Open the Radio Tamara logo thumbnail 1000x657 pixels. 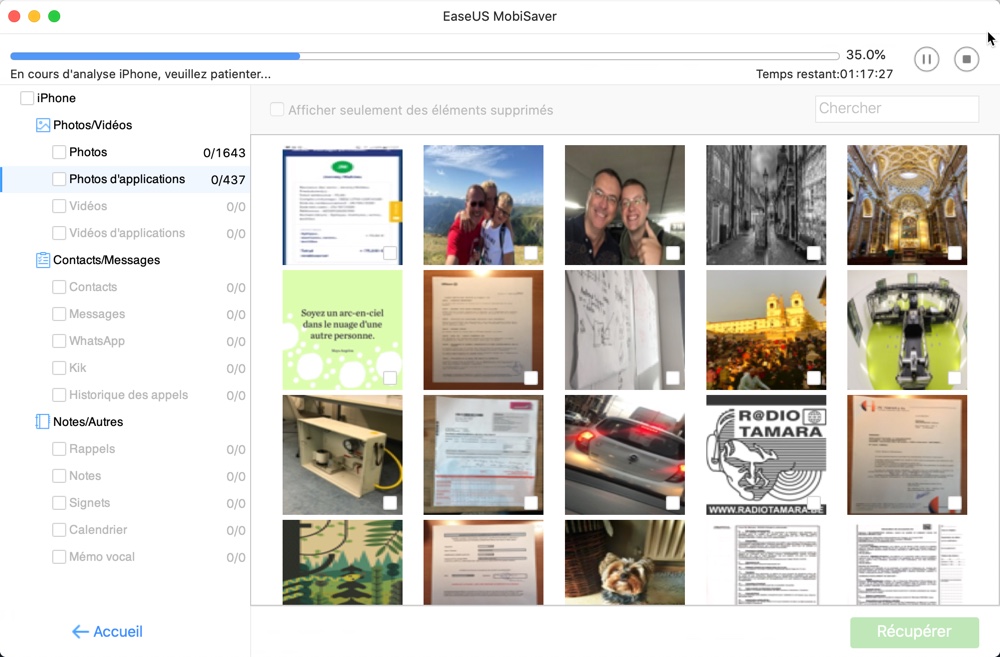[x=766, y=454]
